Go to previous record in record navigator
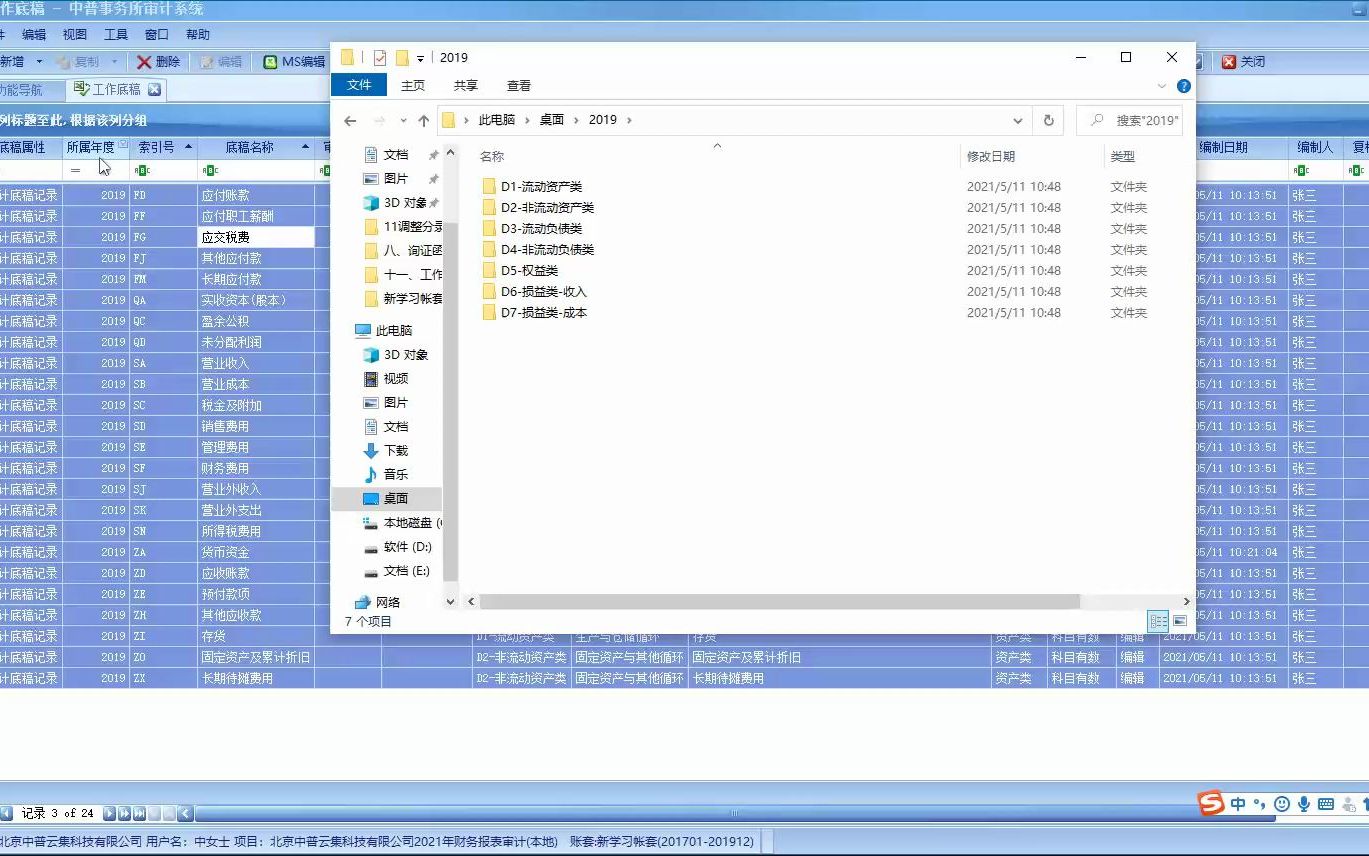1369x856 pixels. pyautogui.click(x=7, y=814)
